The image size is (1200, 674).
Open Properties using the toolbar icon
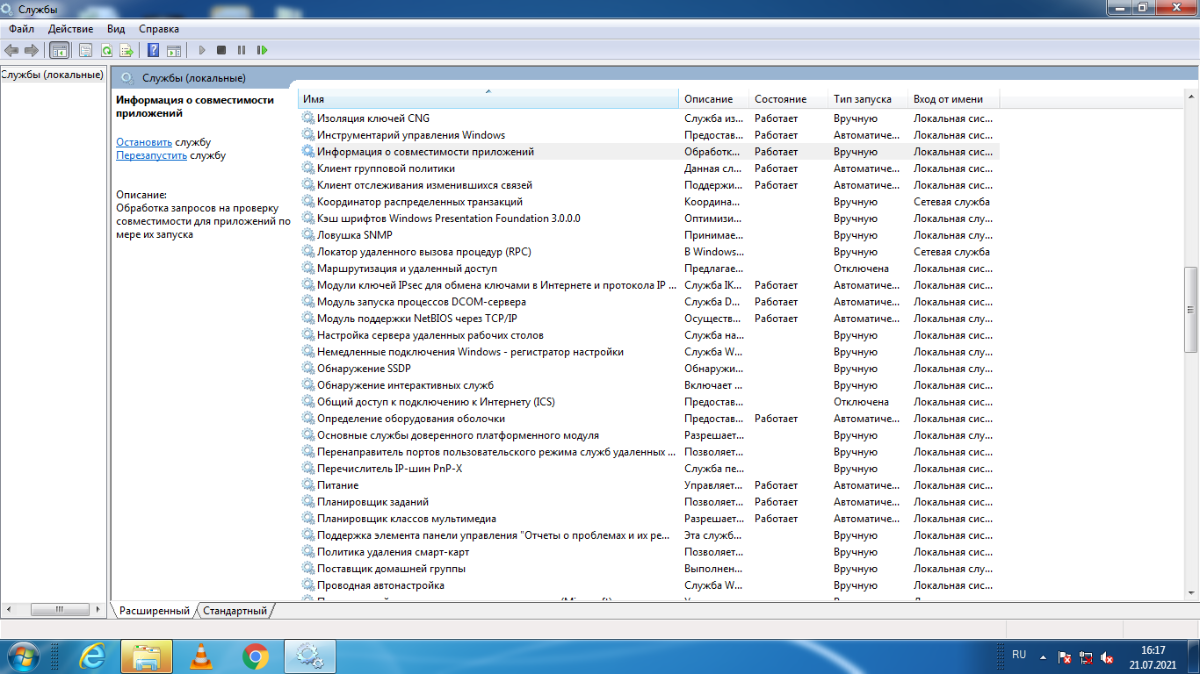[86, 50]
